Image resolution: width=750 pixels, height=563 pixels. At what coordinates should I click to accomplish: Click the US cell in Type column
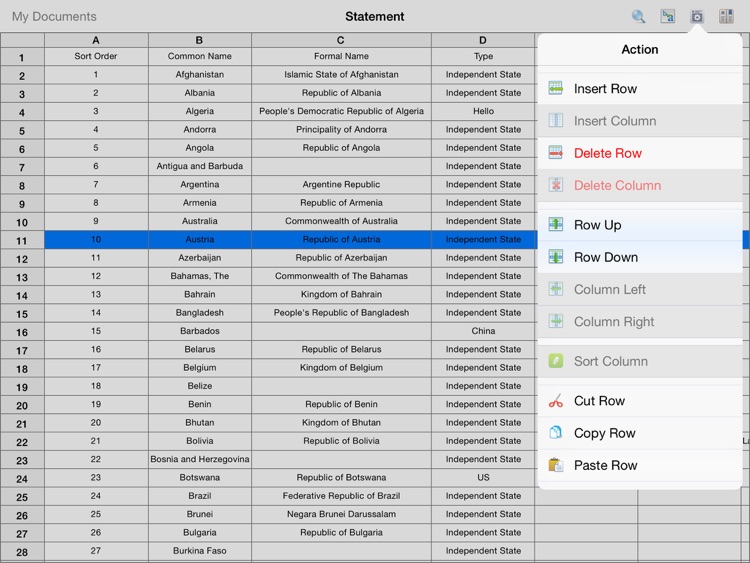pos(483,477)
